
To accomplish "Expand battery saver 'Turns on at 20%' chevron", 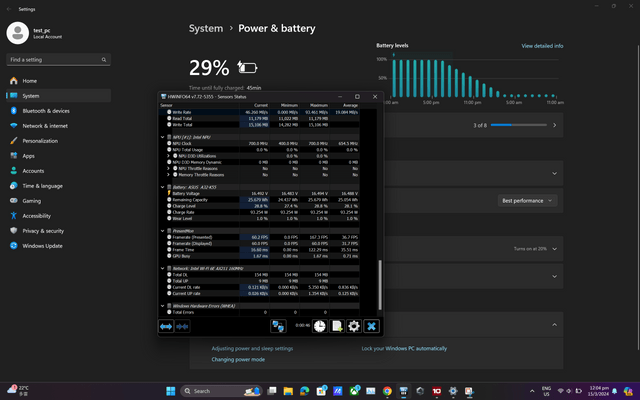I will click(554, 249).
